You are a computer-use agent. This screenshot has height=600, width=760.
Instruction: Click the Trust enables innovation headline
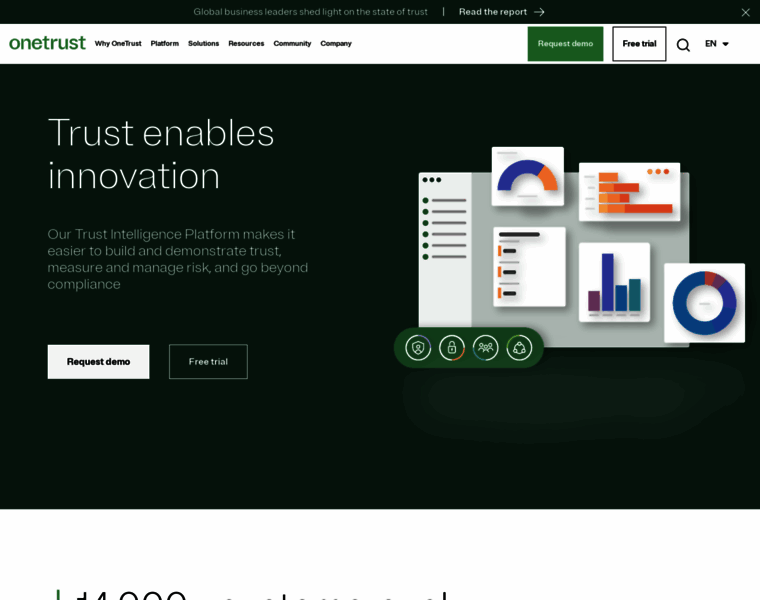pyautogui.click(x=161, y=154)
